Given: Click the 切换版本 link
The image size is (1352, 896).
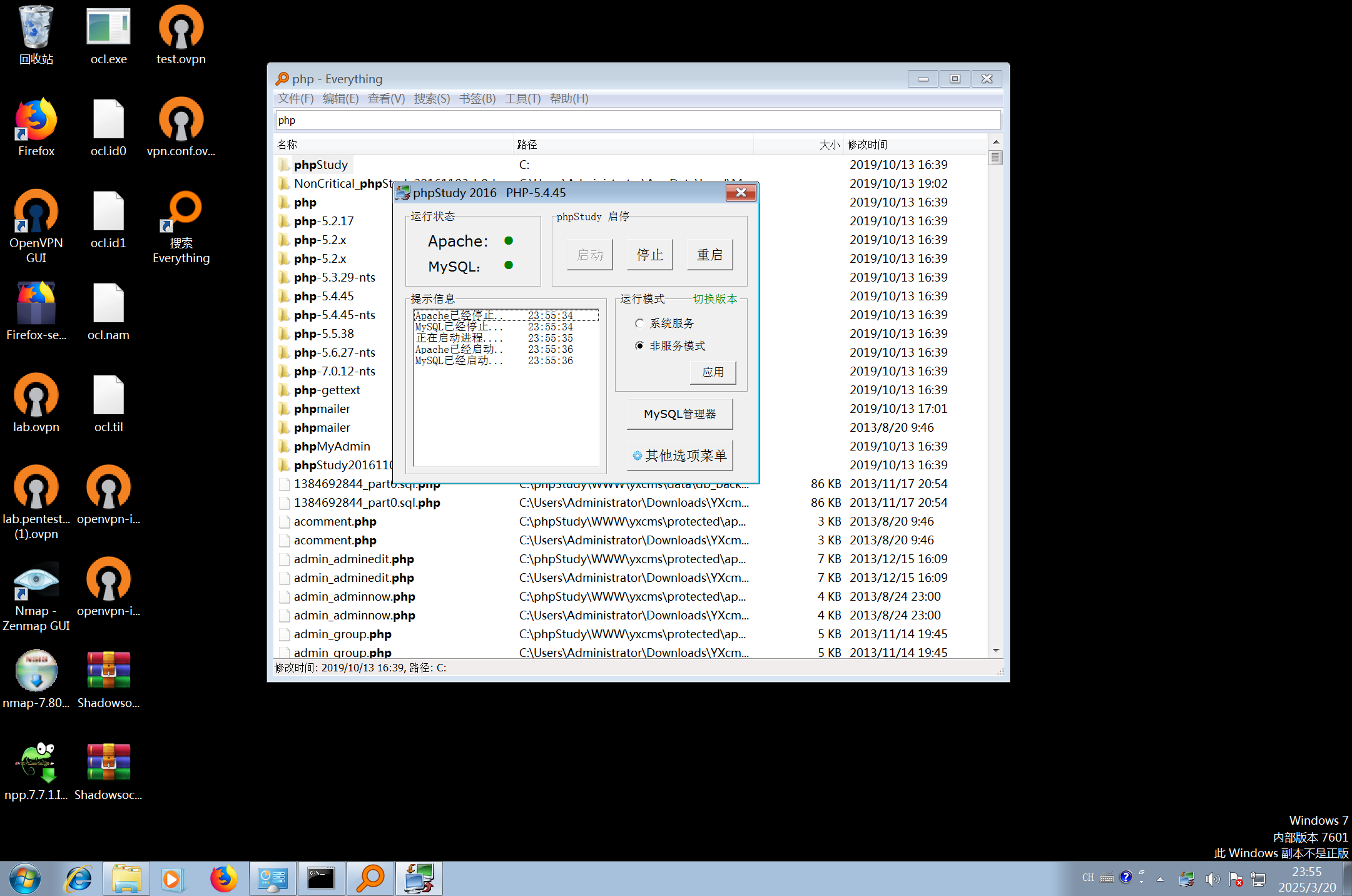Looking at the screenshot, I should (x=715, y=299).
